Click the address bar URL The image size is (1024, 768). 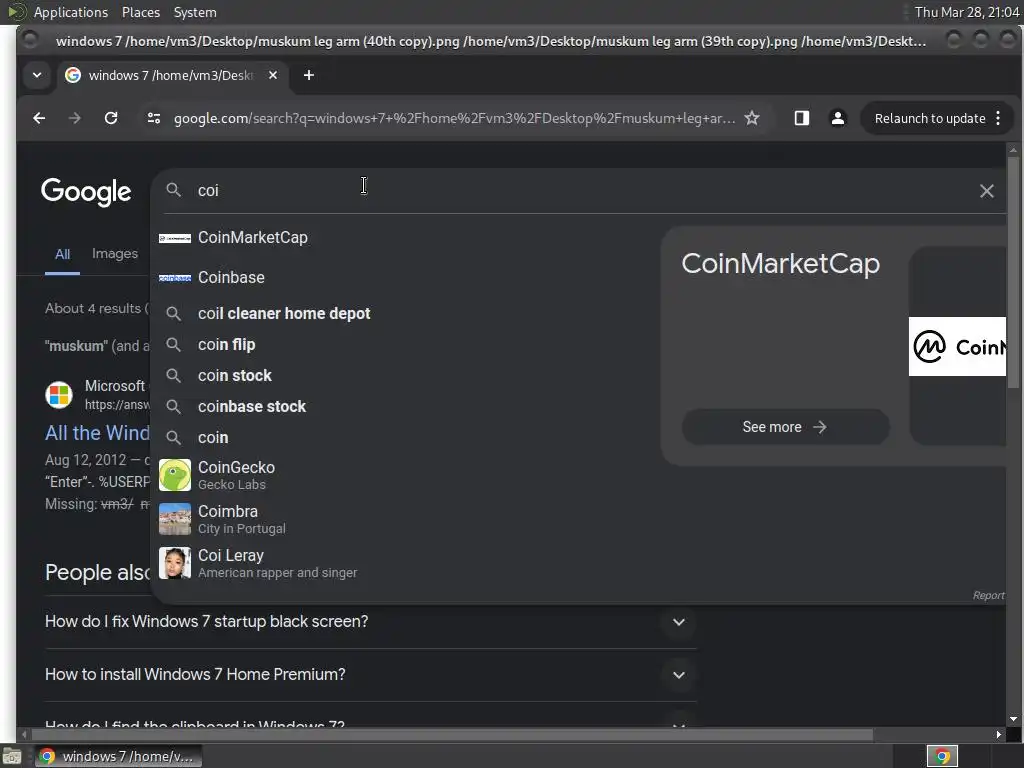pos(455,118)
